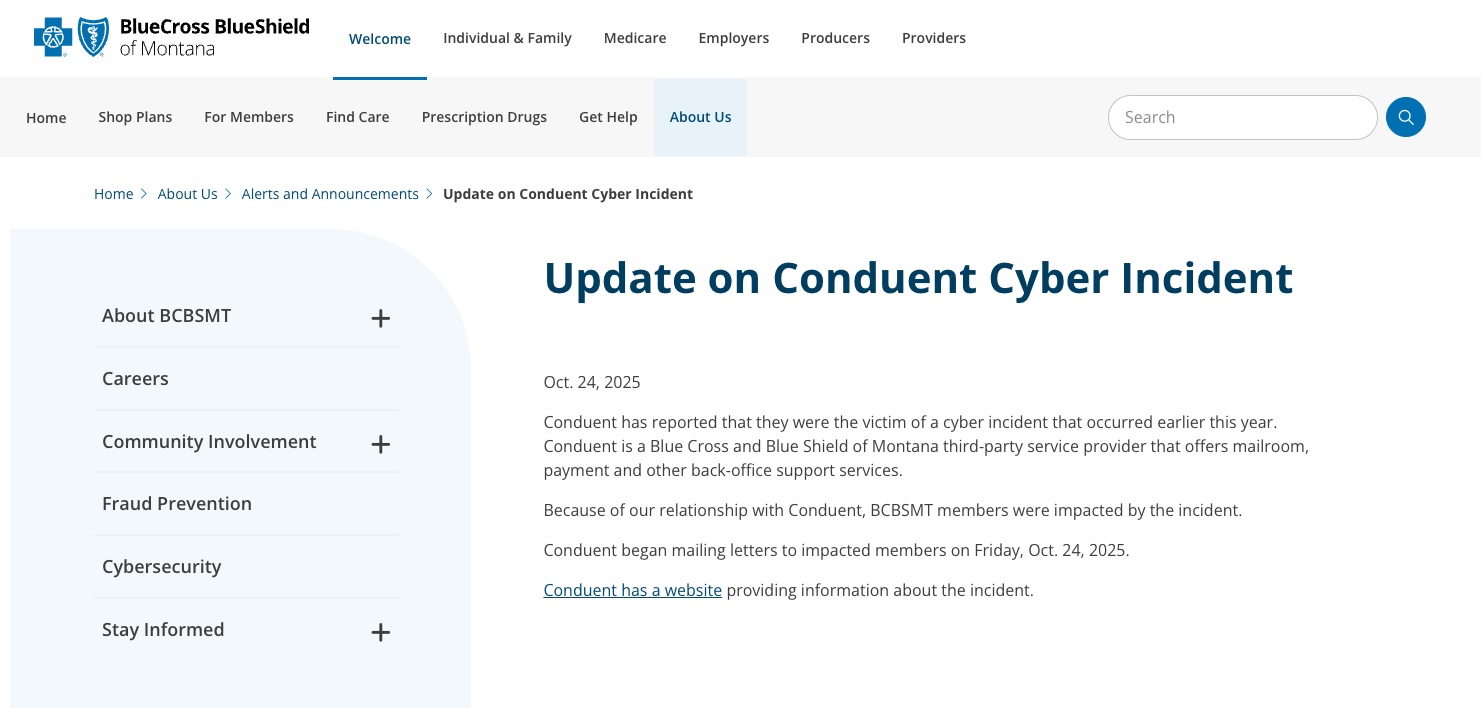
Task: Expand the About BCBSMT plus icon
Action: click(x=380, y=318)
